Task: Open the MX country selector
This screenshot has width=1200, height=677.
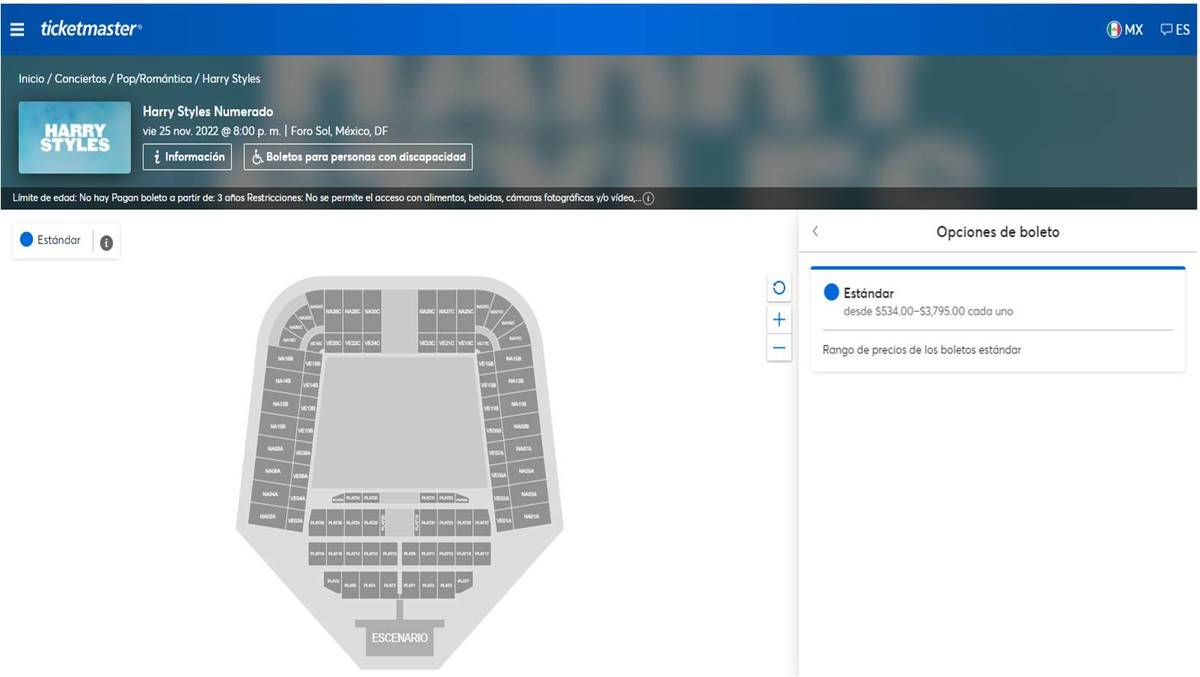Action: point(1125,30)
